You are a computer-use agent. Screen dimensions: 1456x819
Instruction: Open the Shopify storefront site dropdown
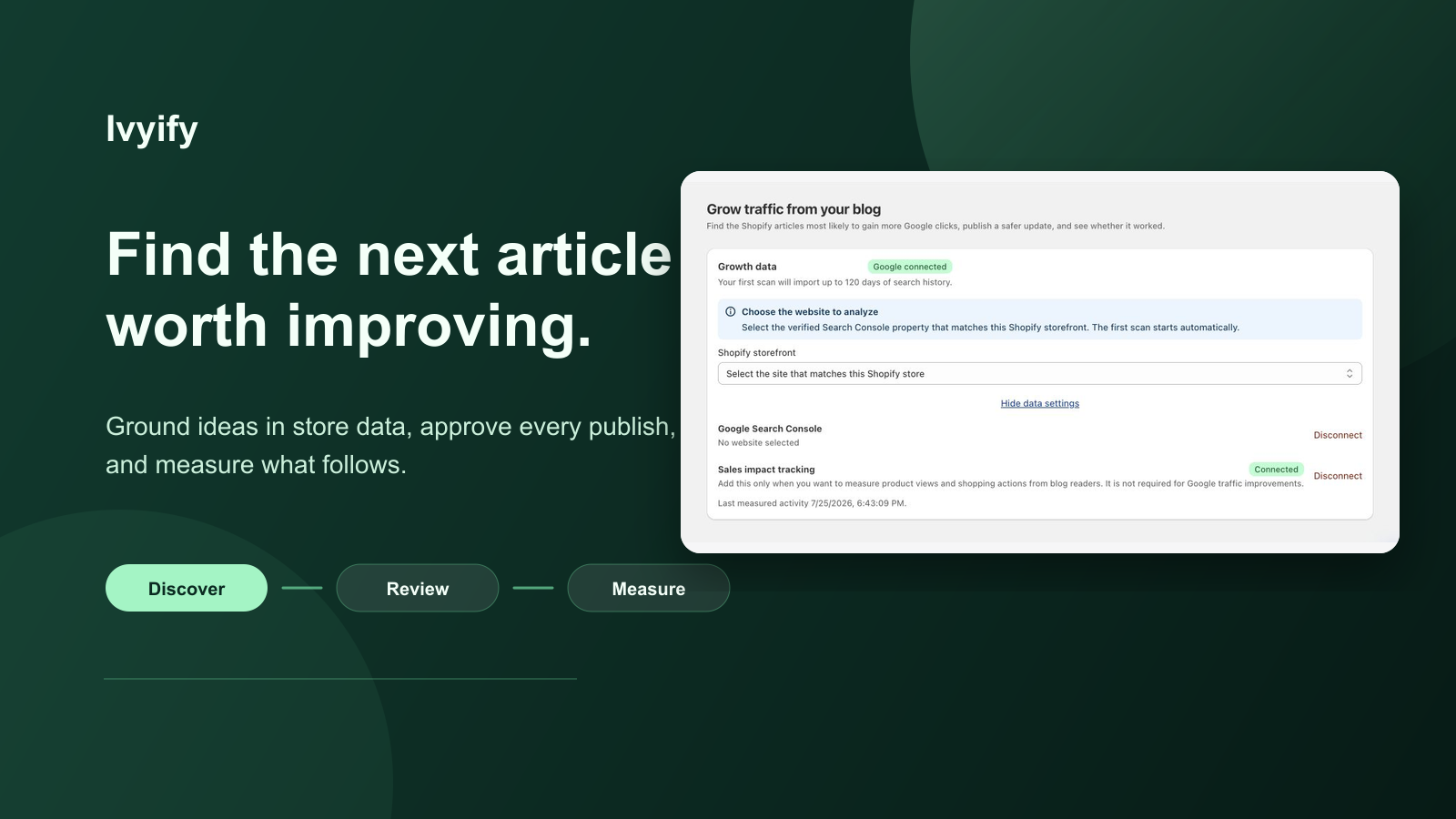tap(1039, 374)
